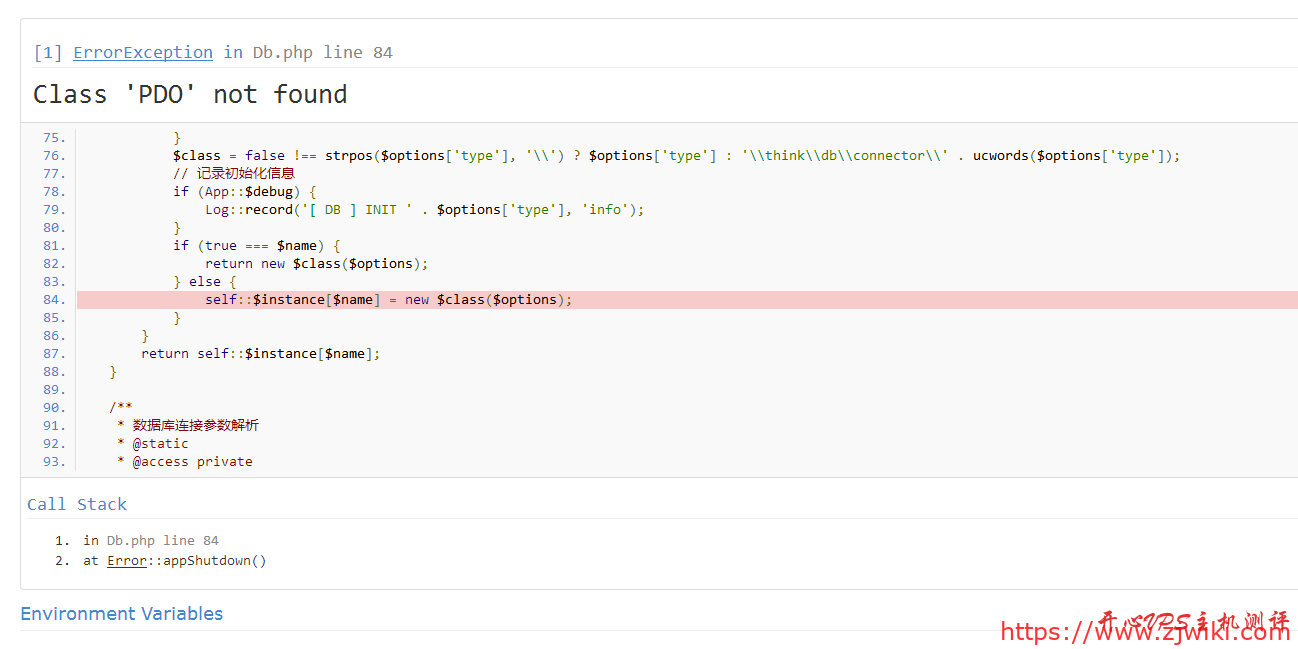Click the $class strpos assignment on line 76
Viewport: 1298px width, 649px height.
(x=676, y=156)
